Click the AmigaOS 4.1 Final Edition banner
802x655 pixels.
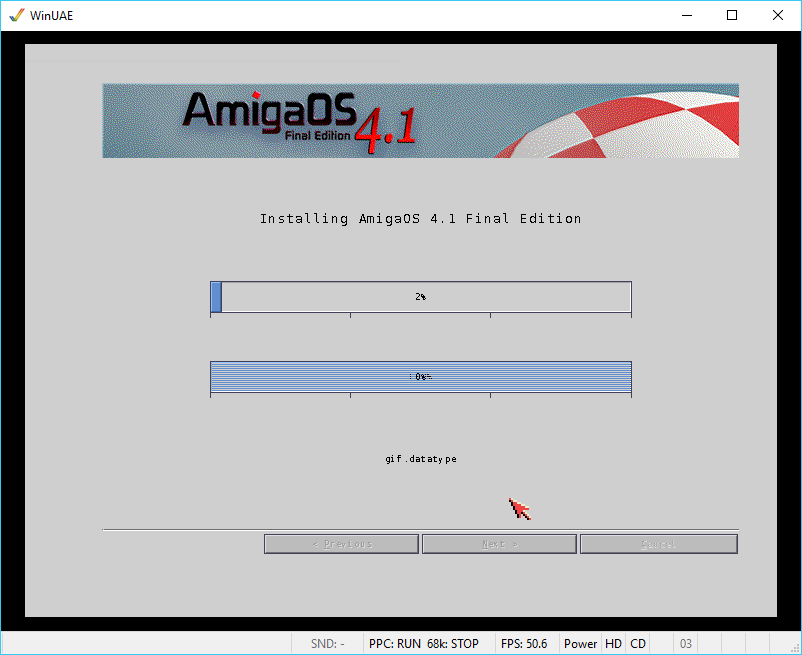coord(420,121)
